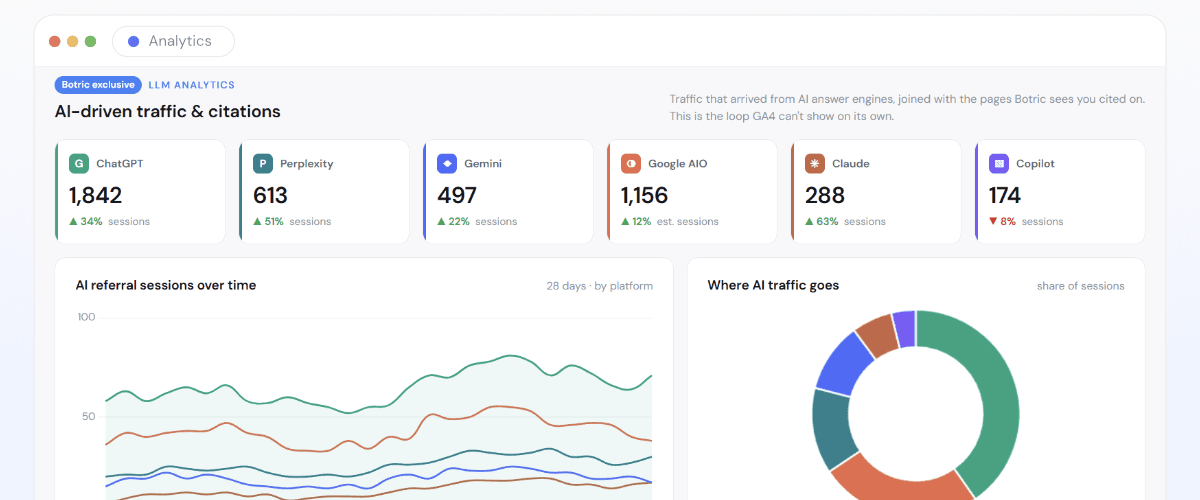1200x500 pixels.
Task: Click the Claude platform icon
Action: click(x=815, y=164)
